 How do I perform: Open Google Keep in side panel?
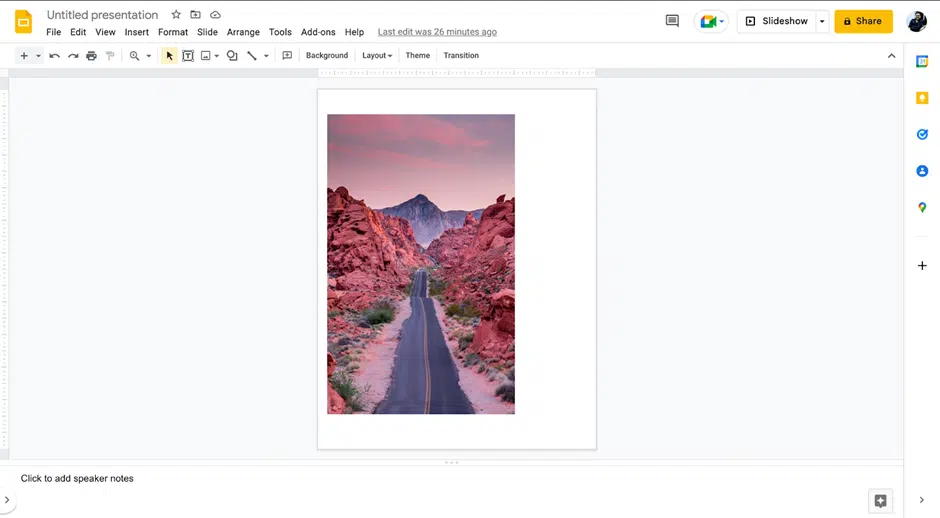tap(922, 98)
